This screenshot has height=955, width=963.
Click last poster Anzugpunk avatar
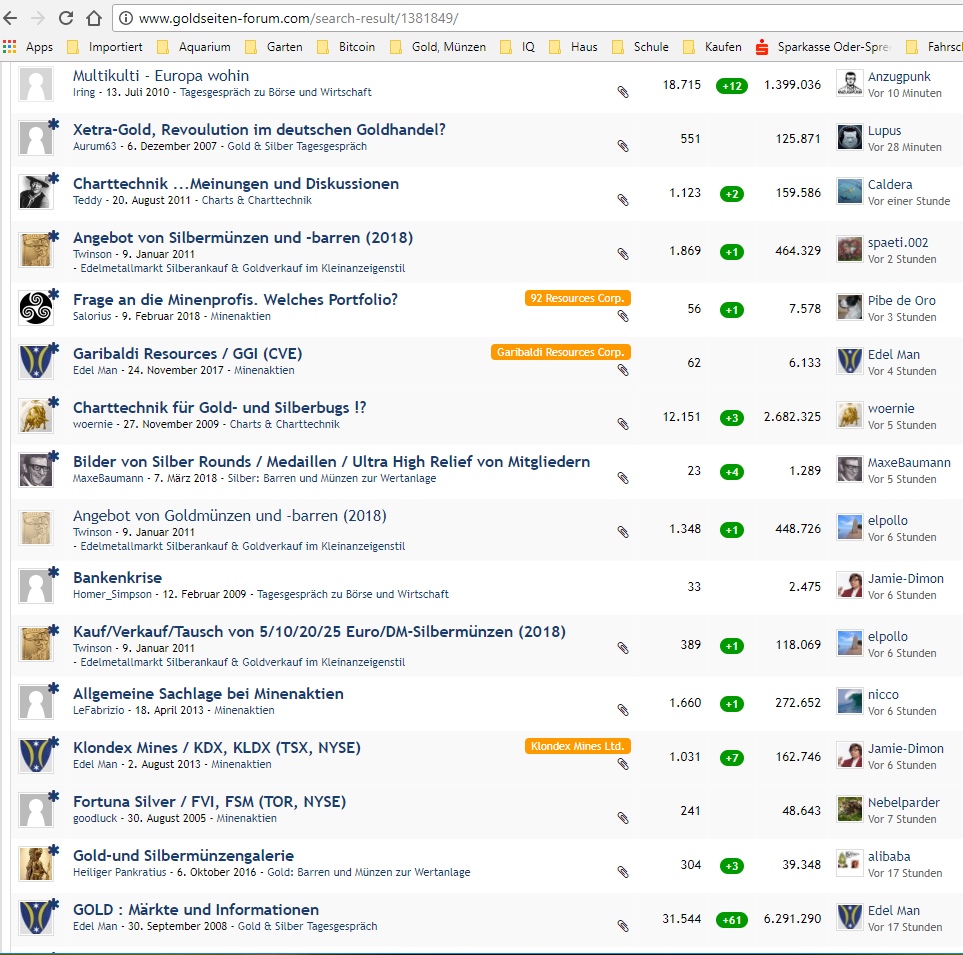849,84
